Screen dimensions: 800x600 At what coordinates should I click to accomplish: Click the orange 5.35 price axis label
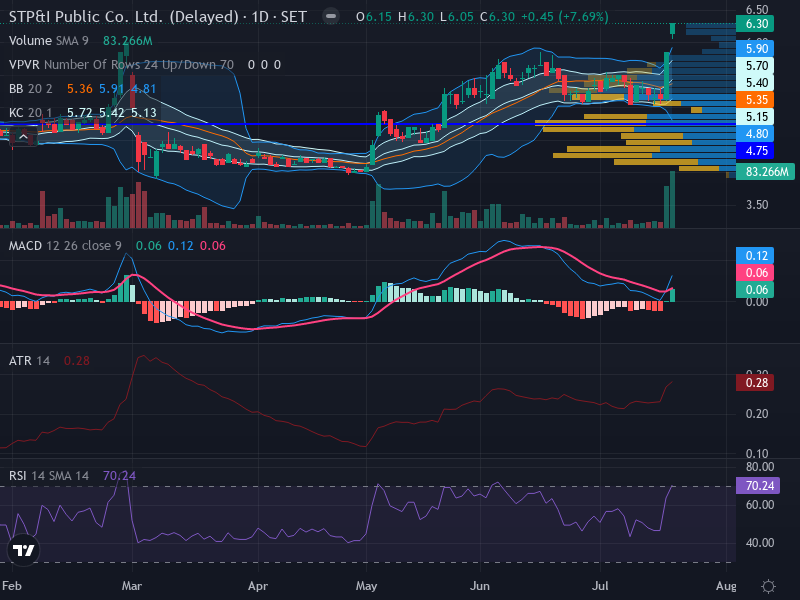(x=755, y=99)
